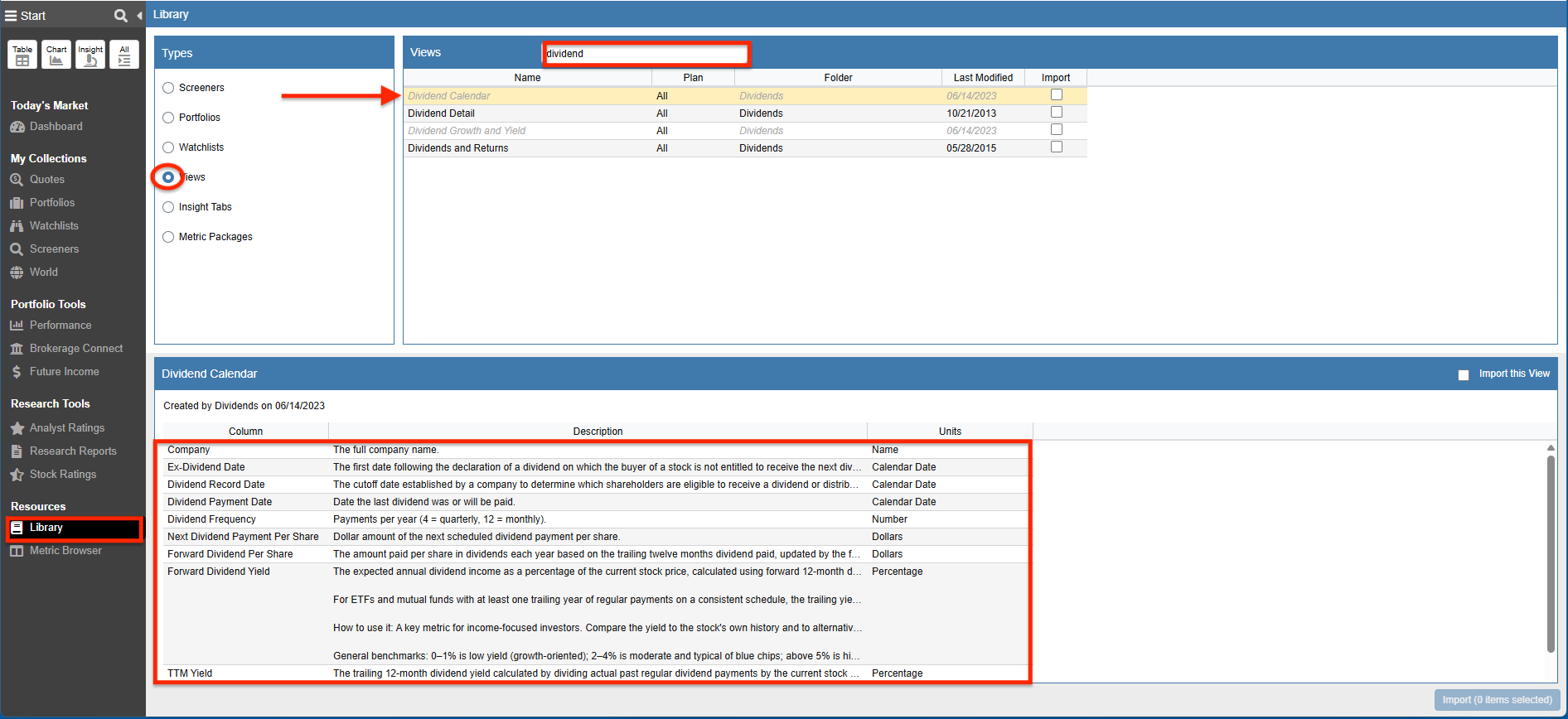Click the Brokerage Connect bank icon
This screenshot has width=1568, height=719.
[x=17, y=349]
